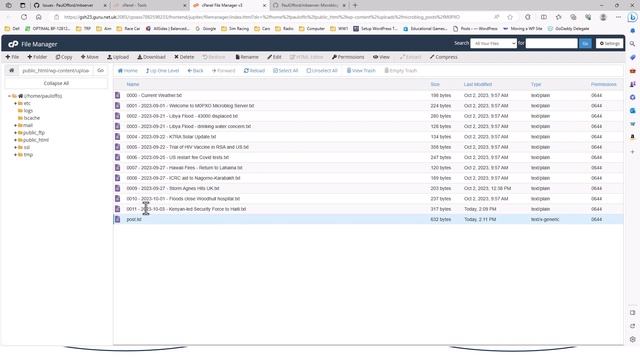
Task: Click the Move toolbar button
Action: pyautogui.click(x=89, y=57)
